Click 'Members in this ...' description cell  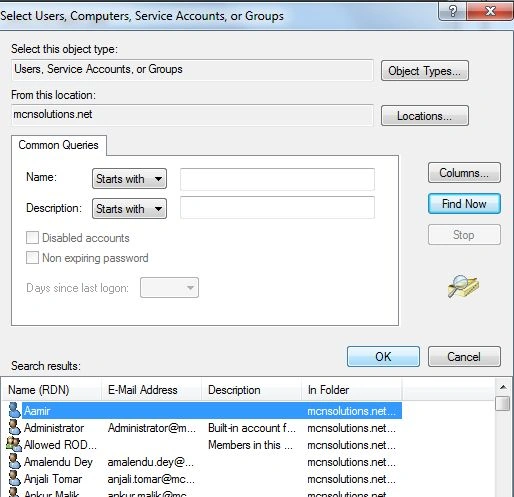tap(250, 445)
